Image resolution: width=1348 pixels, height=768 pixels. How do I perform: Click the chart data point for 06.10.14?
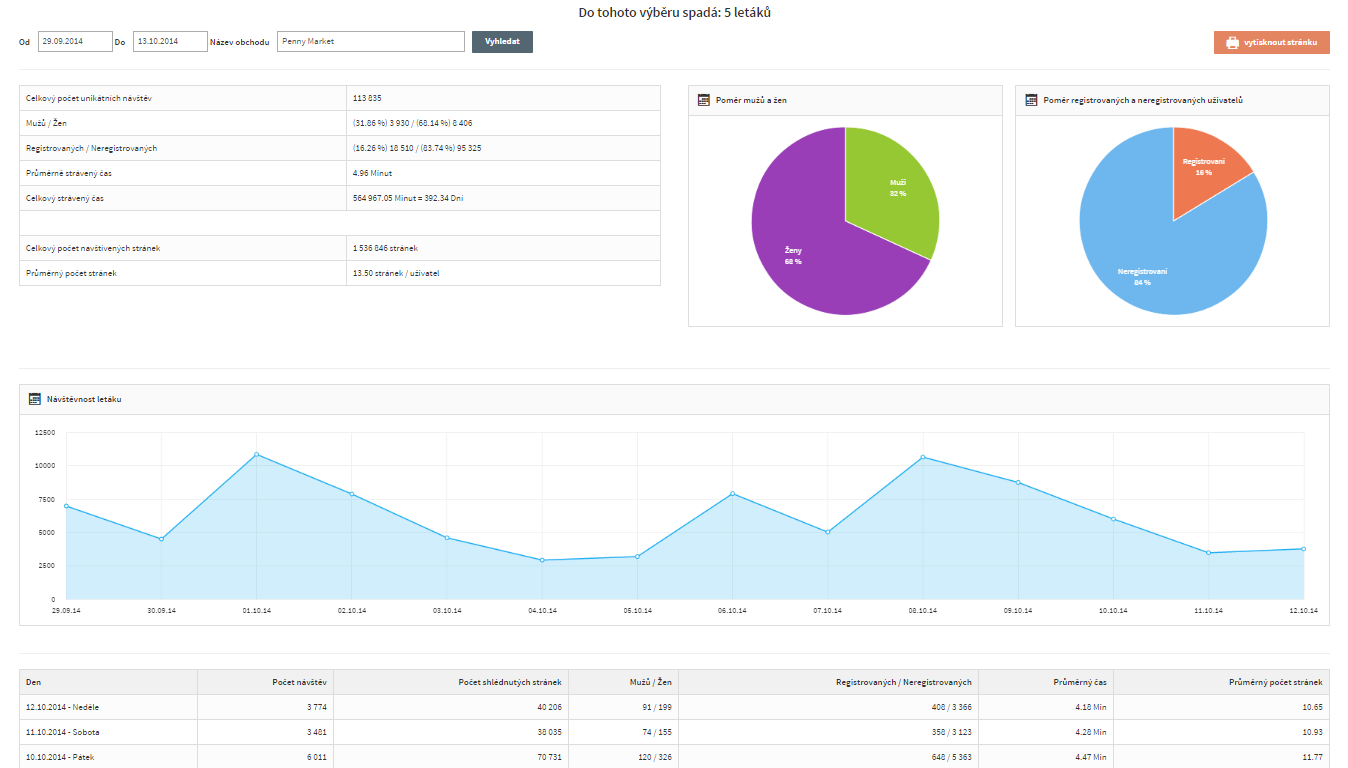[x=732, y=493]
